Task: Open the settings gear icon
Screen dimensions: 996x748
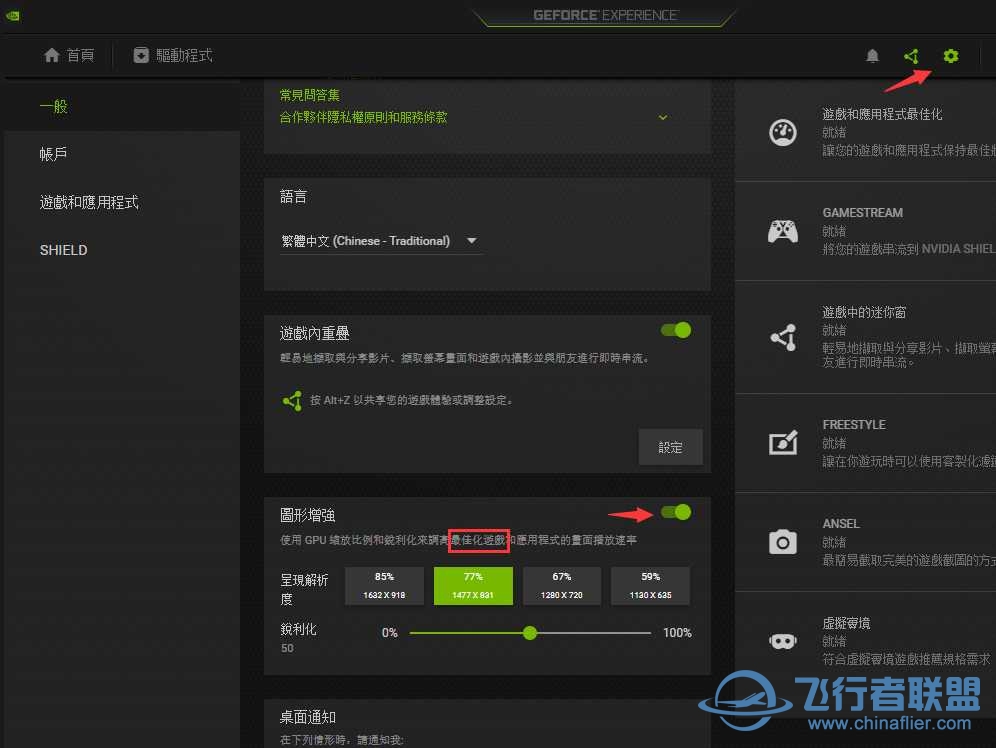Action: click(950, 56)
